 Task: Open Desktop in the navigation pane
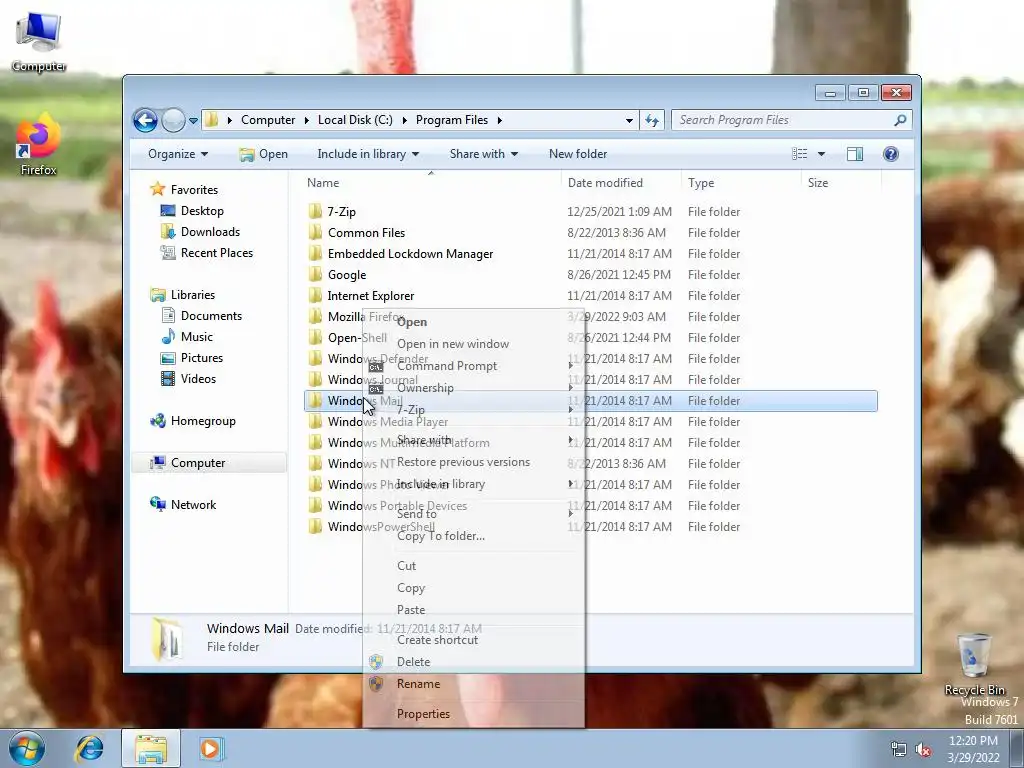(x=202, y=211)
